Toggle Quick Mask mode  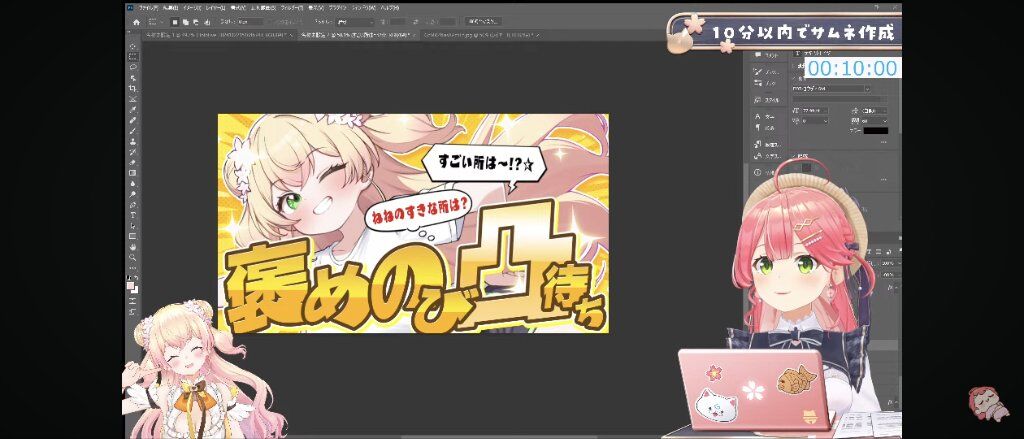coord(133,301)
